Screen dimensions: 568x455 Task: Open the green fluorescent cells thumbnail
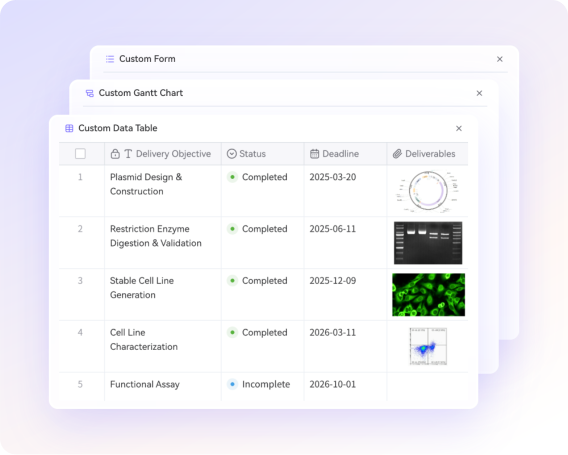429,295
